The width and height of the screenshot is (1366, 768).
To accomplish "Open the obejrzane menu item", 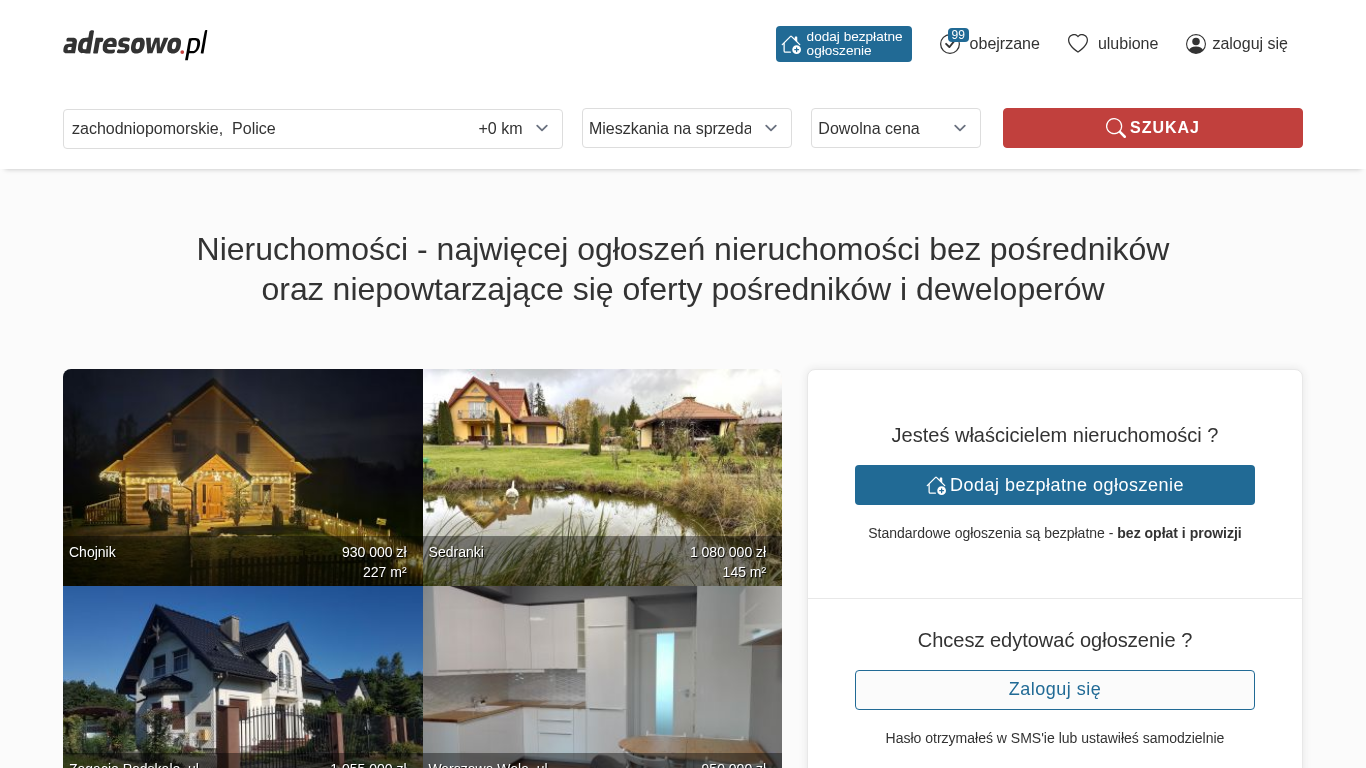I will tap(1004, 44).
